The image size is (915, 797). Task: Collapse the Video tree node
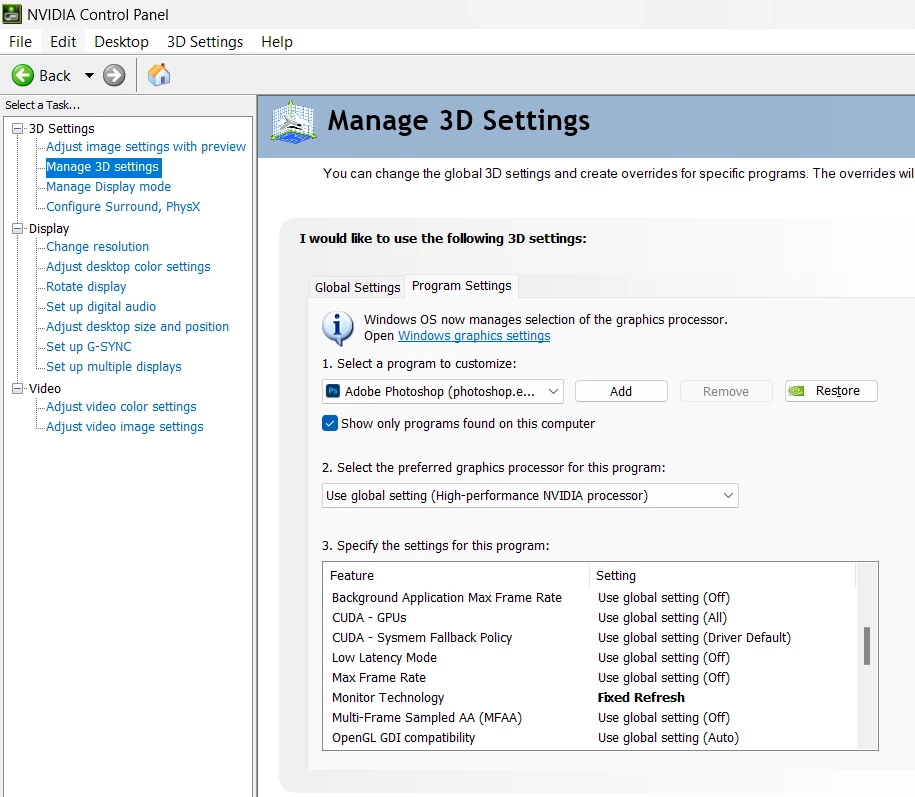18,389
